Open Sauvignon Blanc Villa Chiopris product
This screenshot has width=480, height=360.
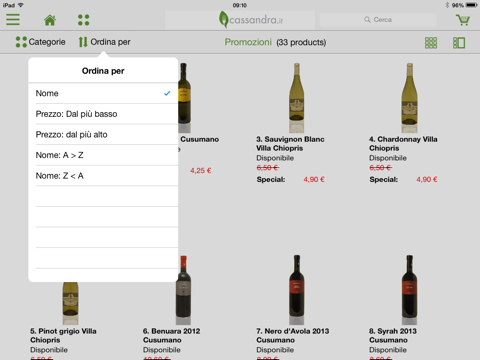coord(290,144)
